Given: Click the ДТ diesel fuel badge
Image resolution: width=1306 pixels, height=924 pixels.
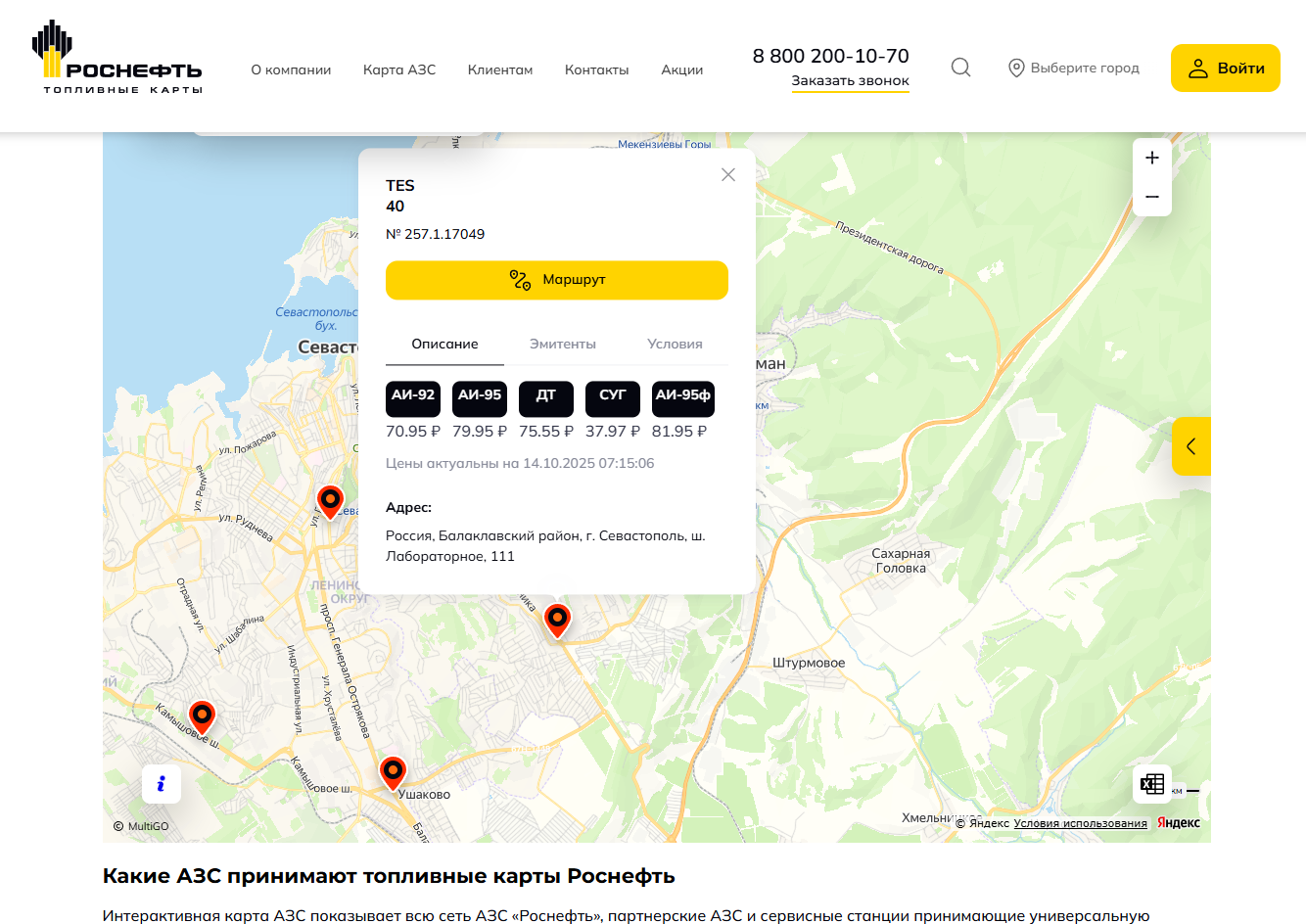Looking at the screenshot, I should click(546, 398).
